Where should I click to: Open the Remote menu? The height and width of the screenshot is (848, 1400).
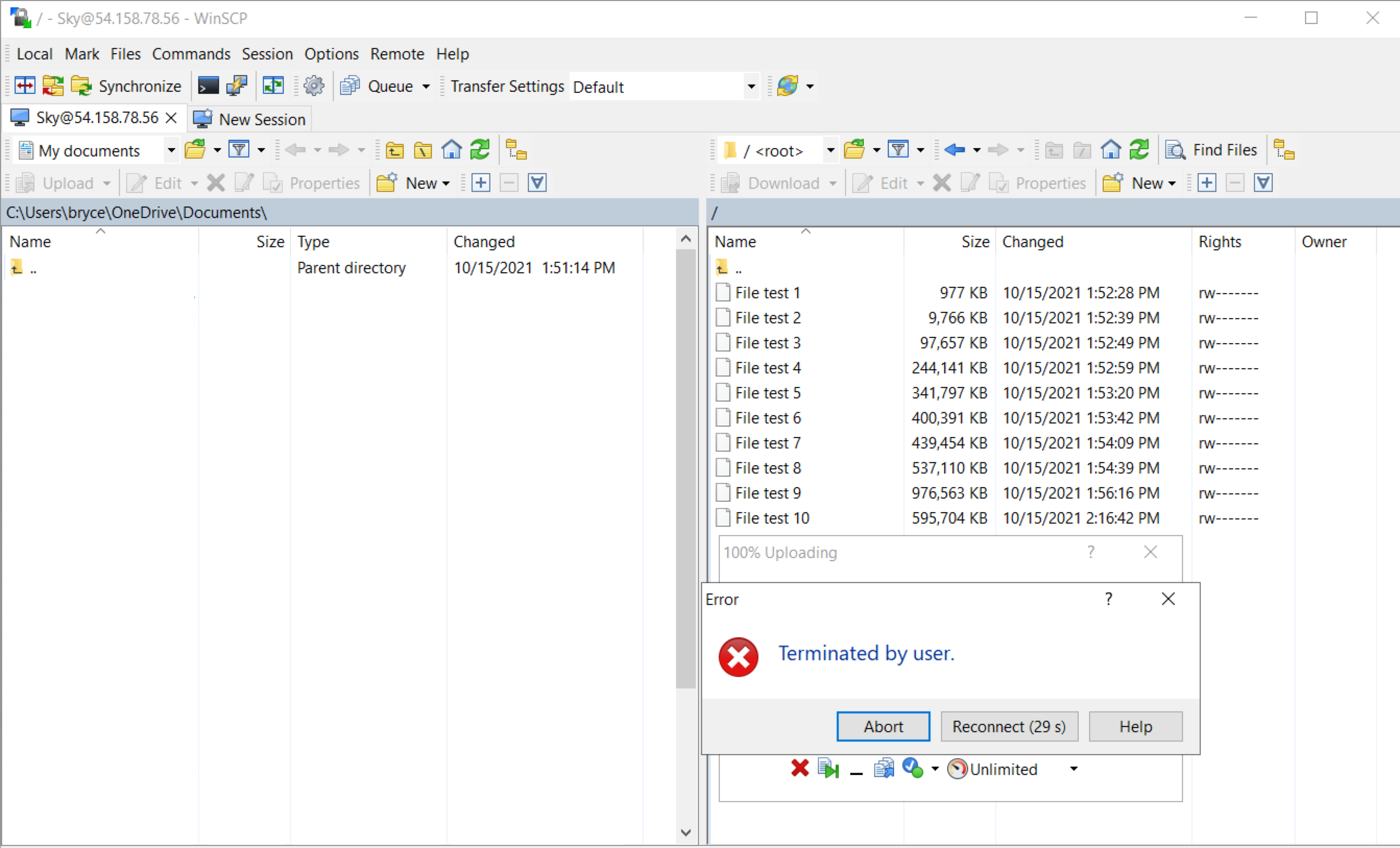click(x=397, y=54)
